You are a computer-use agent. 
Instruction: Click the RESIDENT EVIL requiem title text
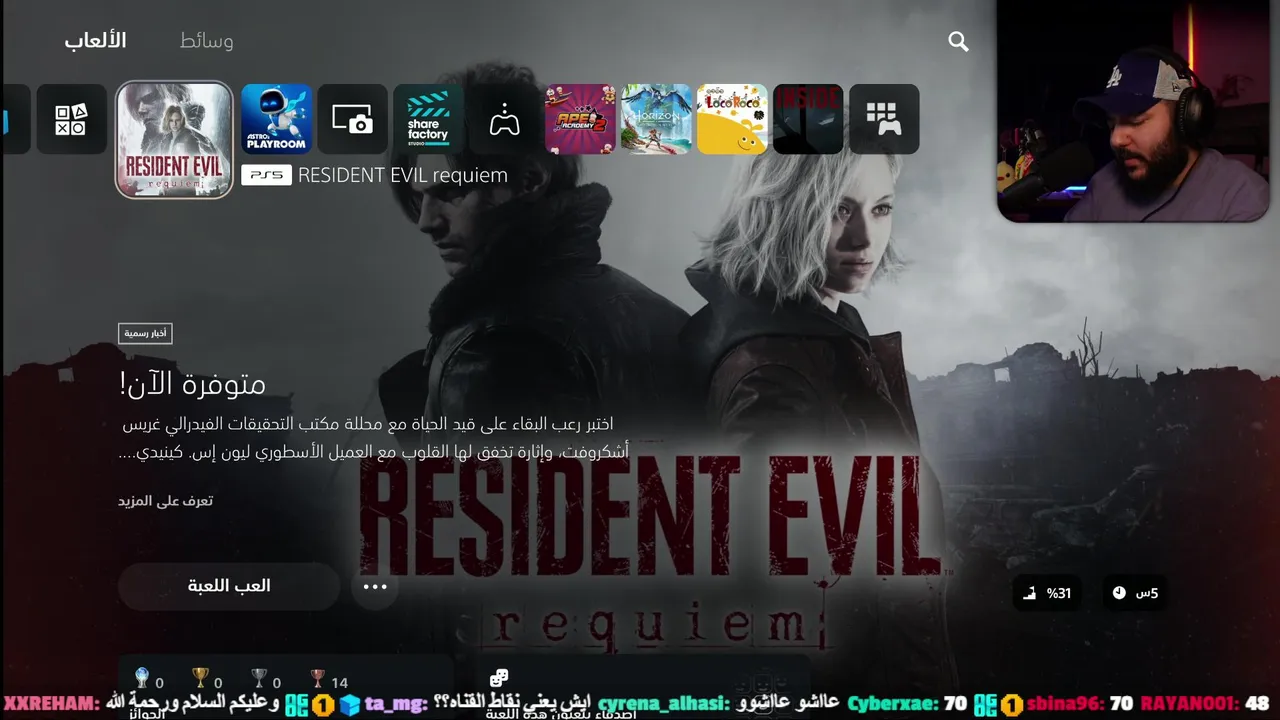(403, 175)
